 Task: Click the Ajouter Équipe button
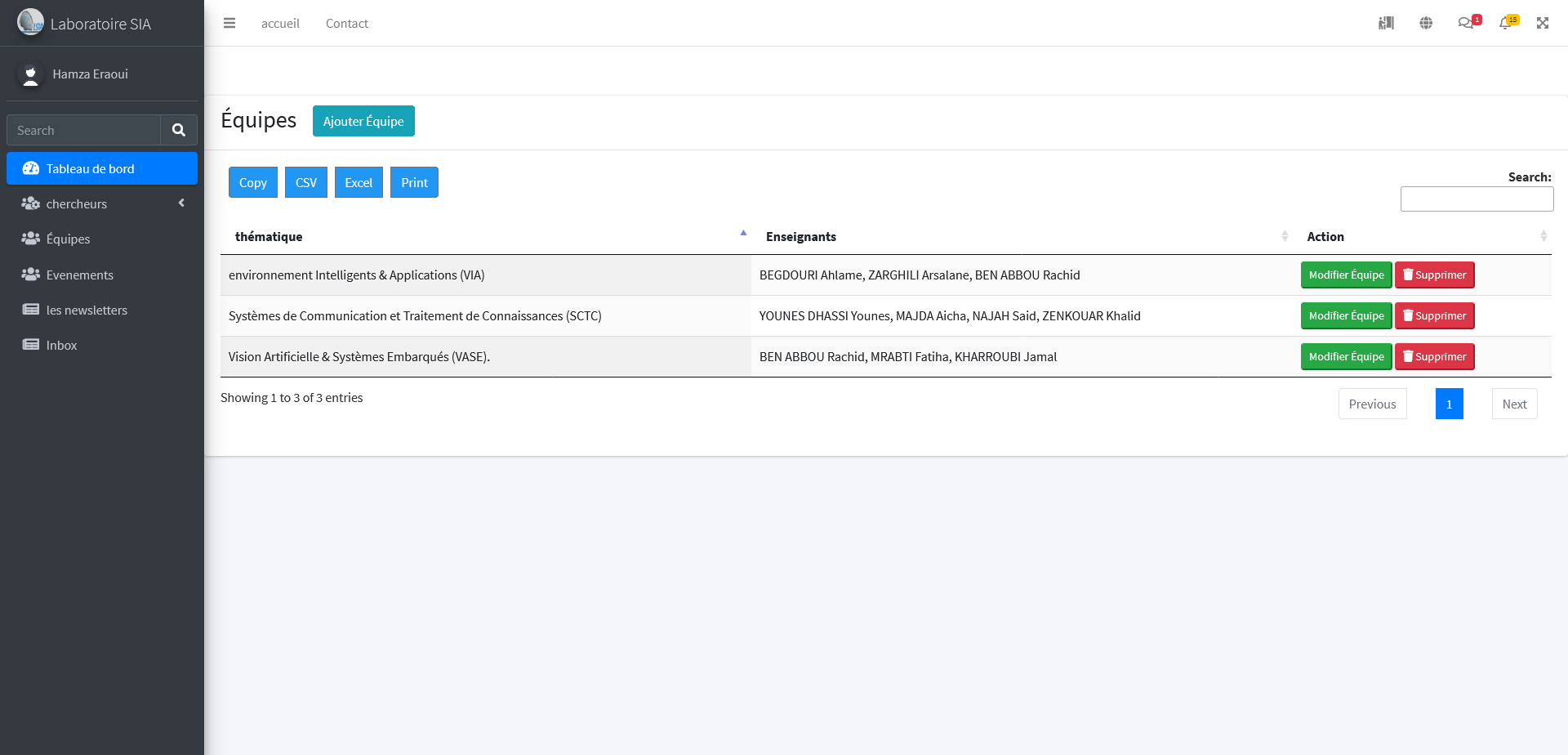(x=363, y=121)
